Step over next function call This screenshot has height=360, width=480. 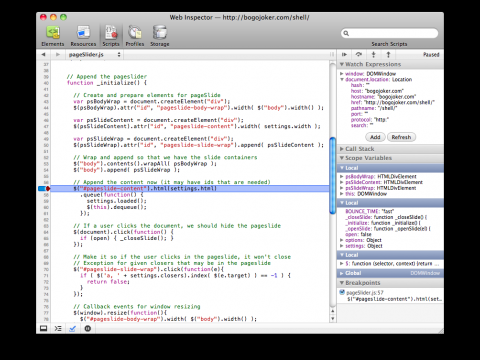pos(359,54)
